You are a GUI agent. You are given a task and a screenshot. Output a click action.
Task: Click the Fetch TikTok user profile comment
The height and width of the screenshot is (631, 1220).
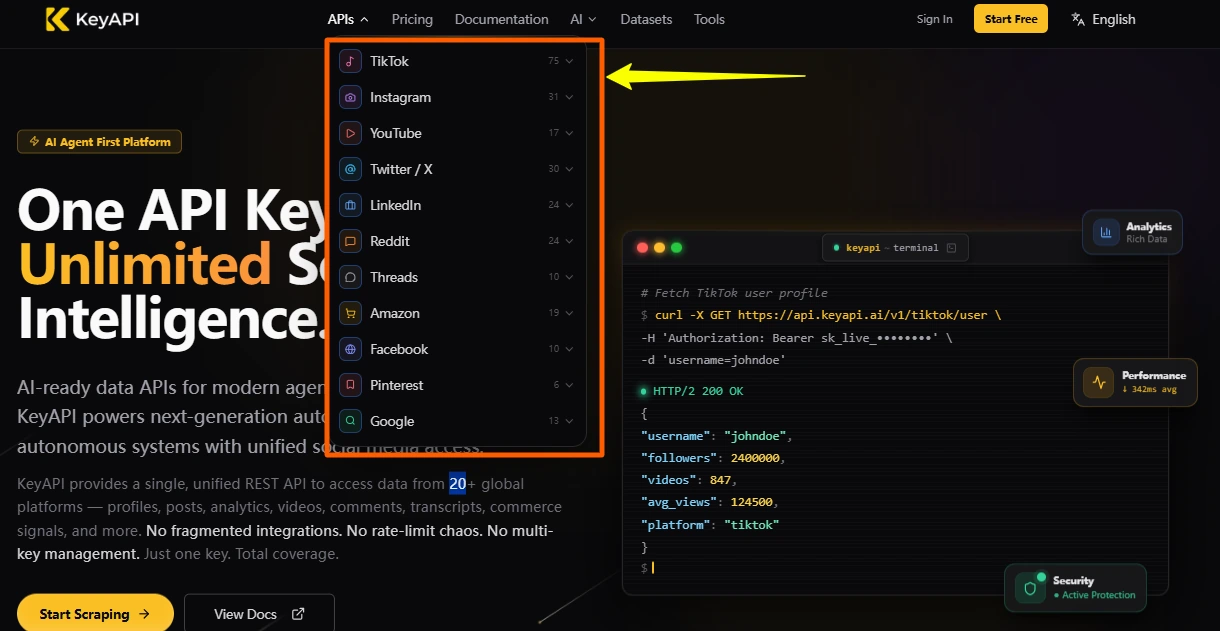click(x=734, y=293)
